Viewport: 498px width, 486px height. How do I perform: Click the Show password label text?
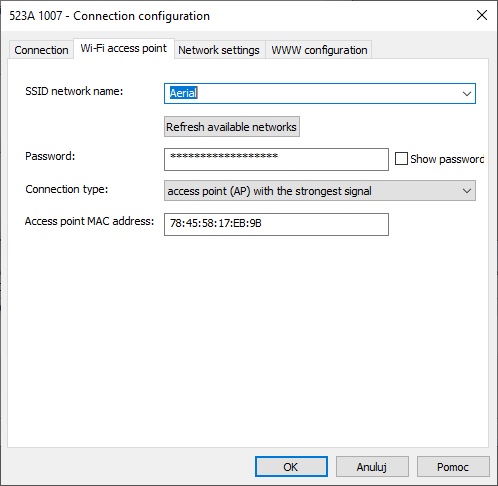coord(447,159)
